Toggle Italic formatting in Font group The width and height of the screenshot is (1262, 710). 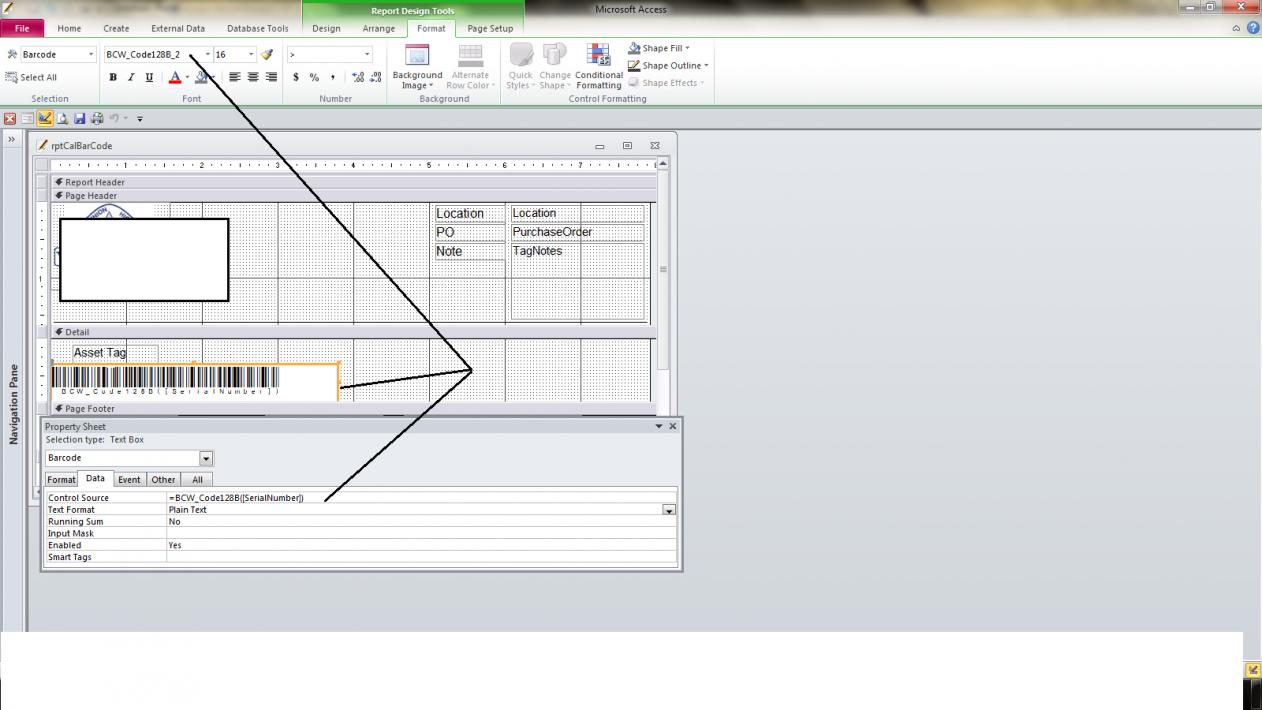point(131,77)
